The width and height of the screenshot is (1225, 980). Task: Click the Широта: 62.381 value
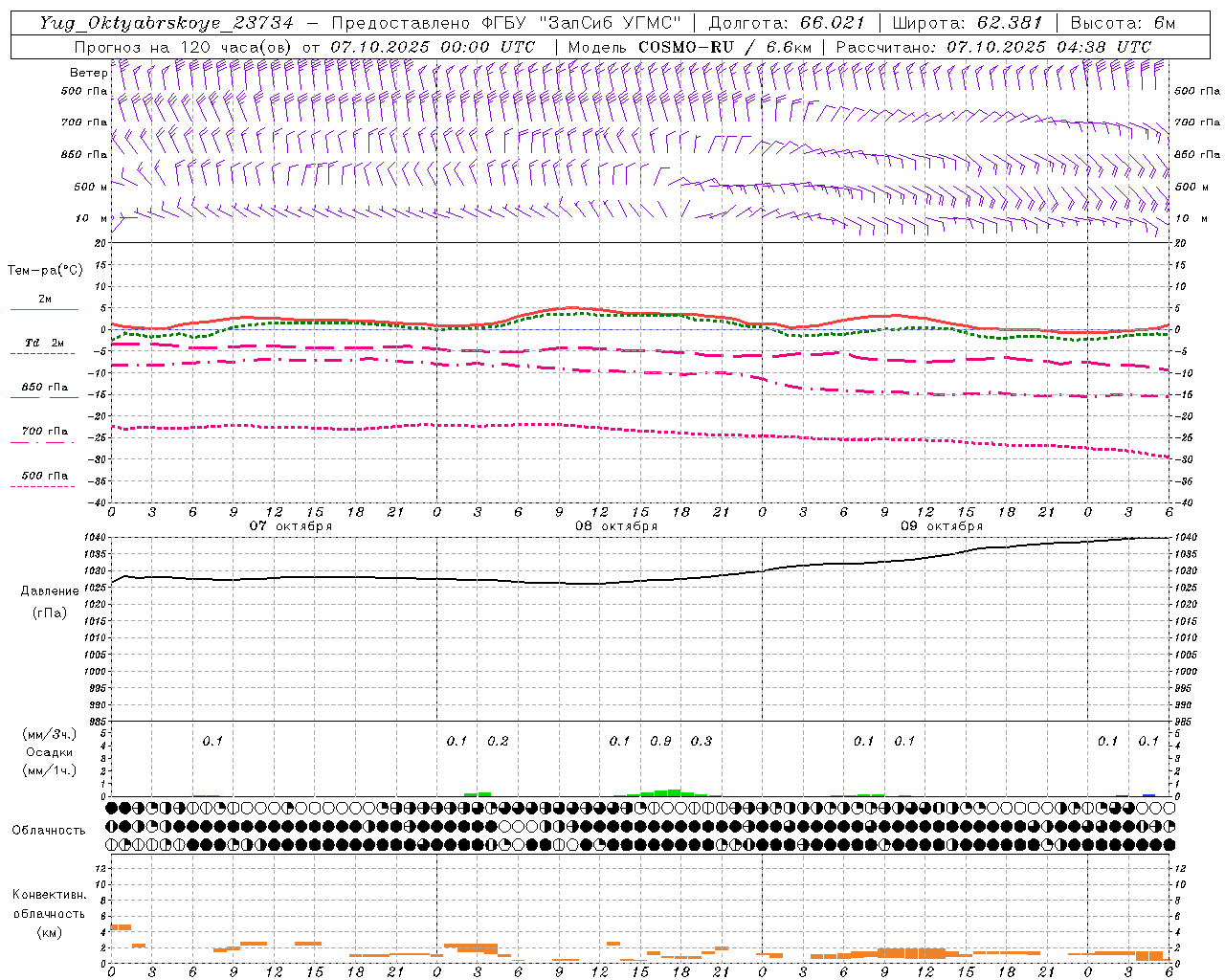click(x=967, y=23)
